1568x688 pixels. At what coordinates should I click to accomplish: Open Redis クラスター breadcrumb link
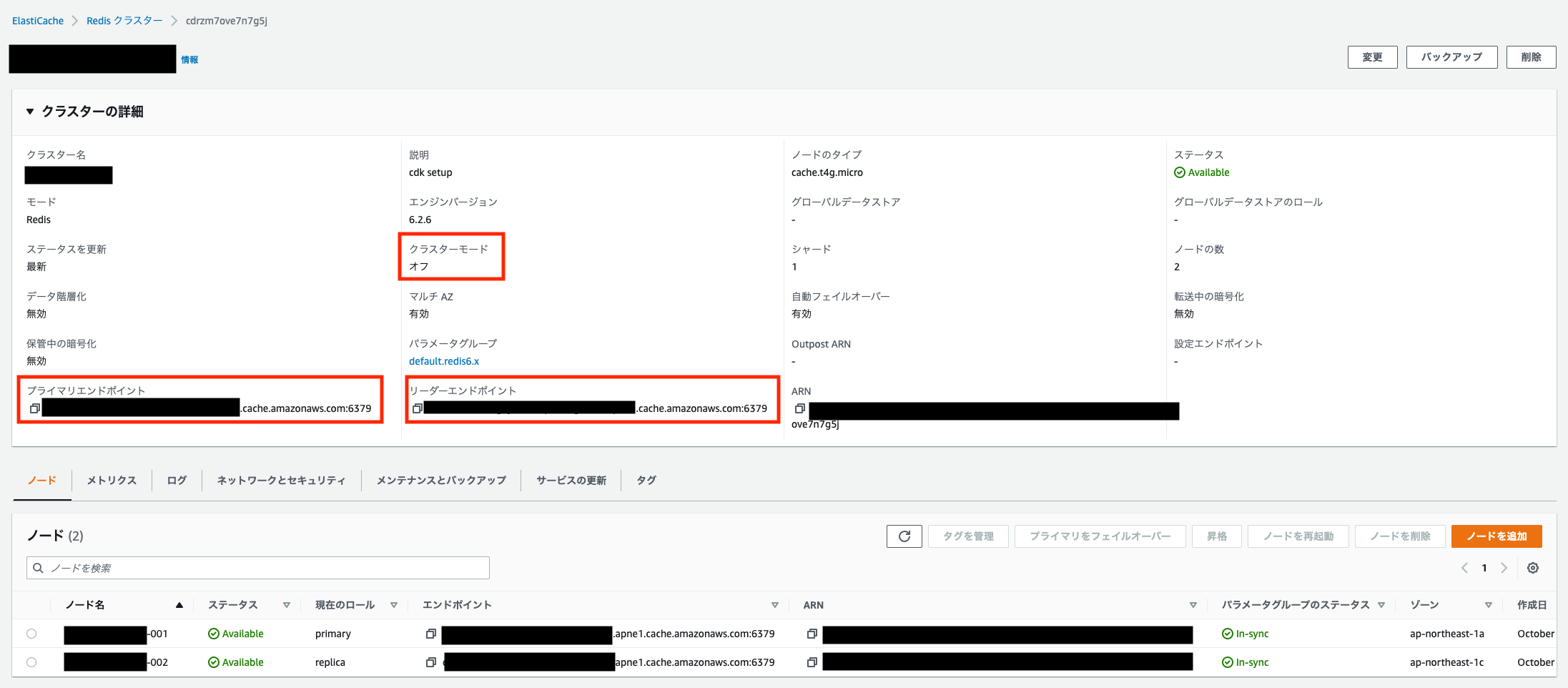(x=124, y=21)
